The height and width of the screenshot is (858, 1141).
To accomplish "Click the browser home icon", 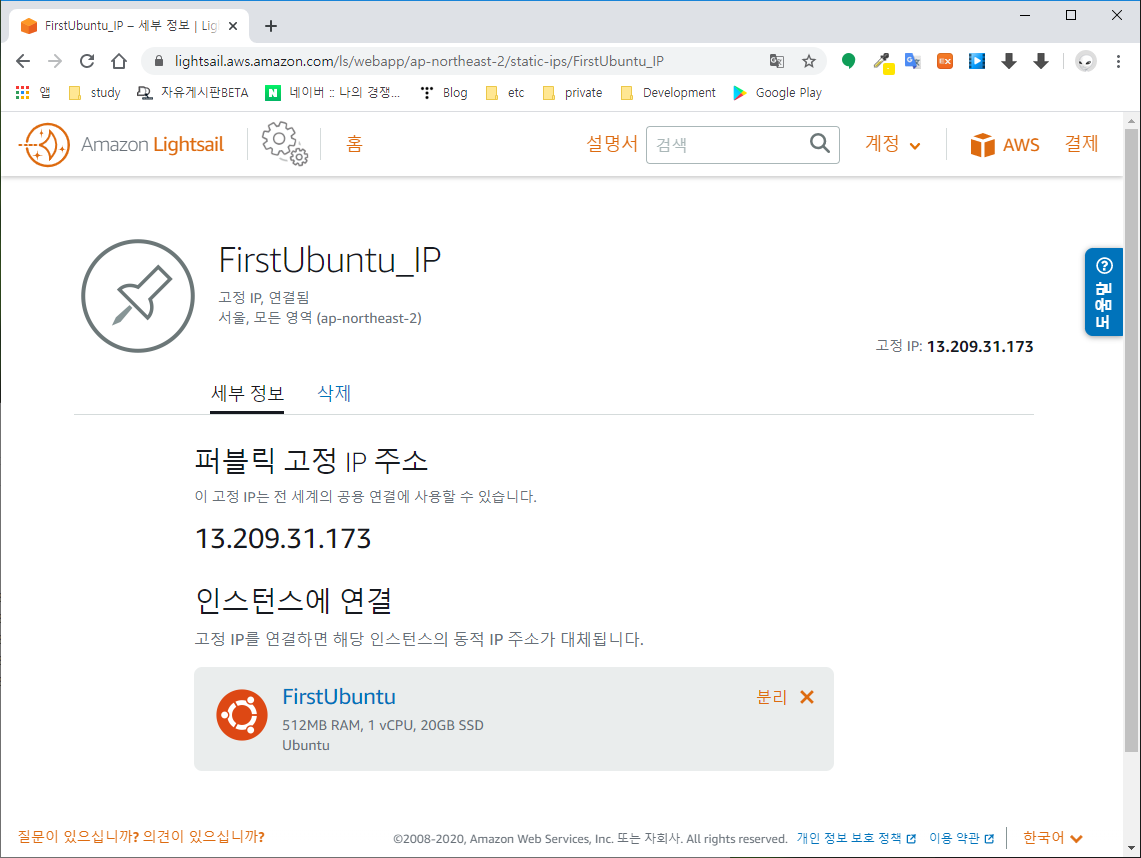I will point(119,61).
